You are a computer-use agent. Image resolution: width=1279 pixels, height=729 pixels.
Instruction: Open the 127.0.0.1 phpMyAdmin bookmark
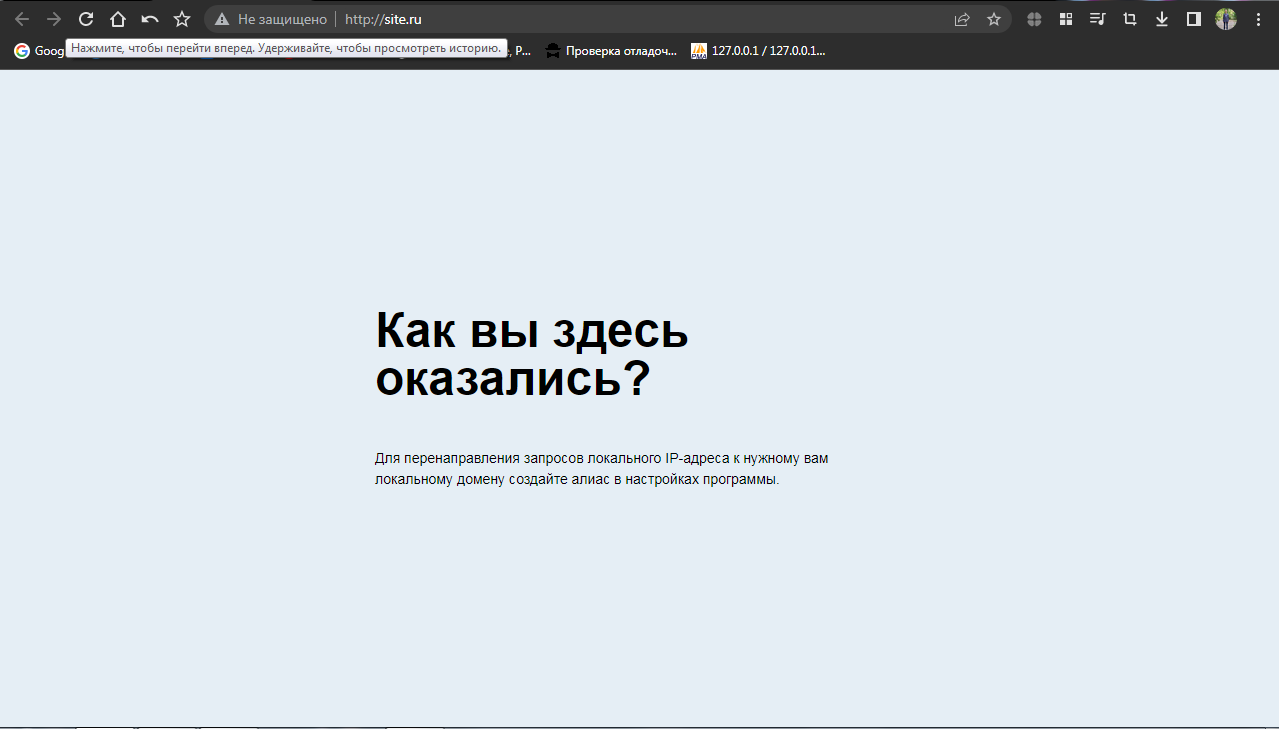759,51
